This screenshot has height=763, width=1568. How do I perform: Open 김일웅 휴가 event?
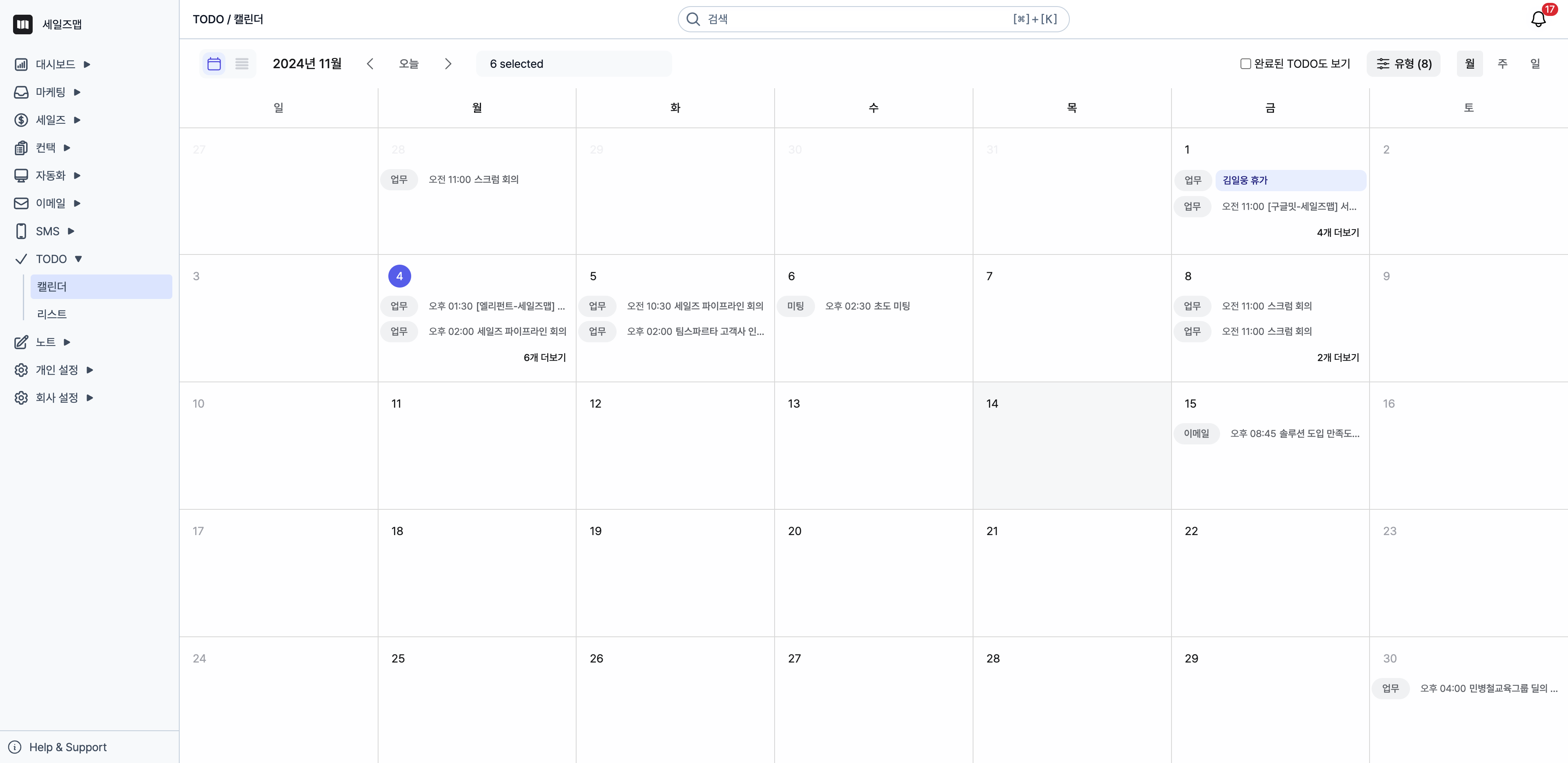(1291, 180)
